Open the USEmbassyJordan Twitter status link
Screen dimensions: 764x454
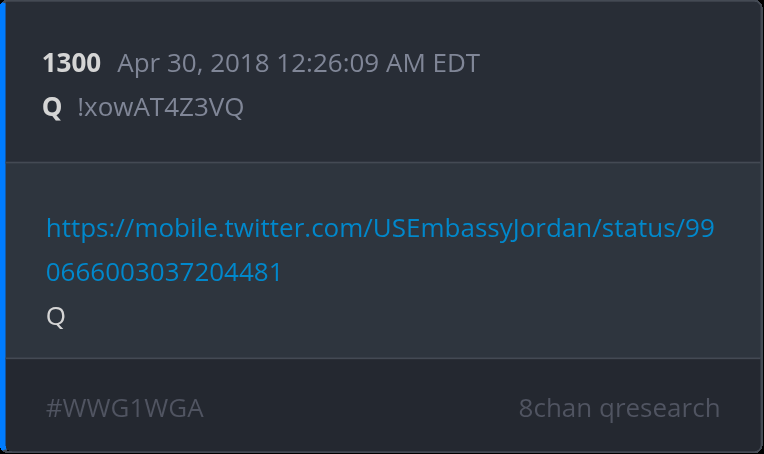click(x=380, y=229)
